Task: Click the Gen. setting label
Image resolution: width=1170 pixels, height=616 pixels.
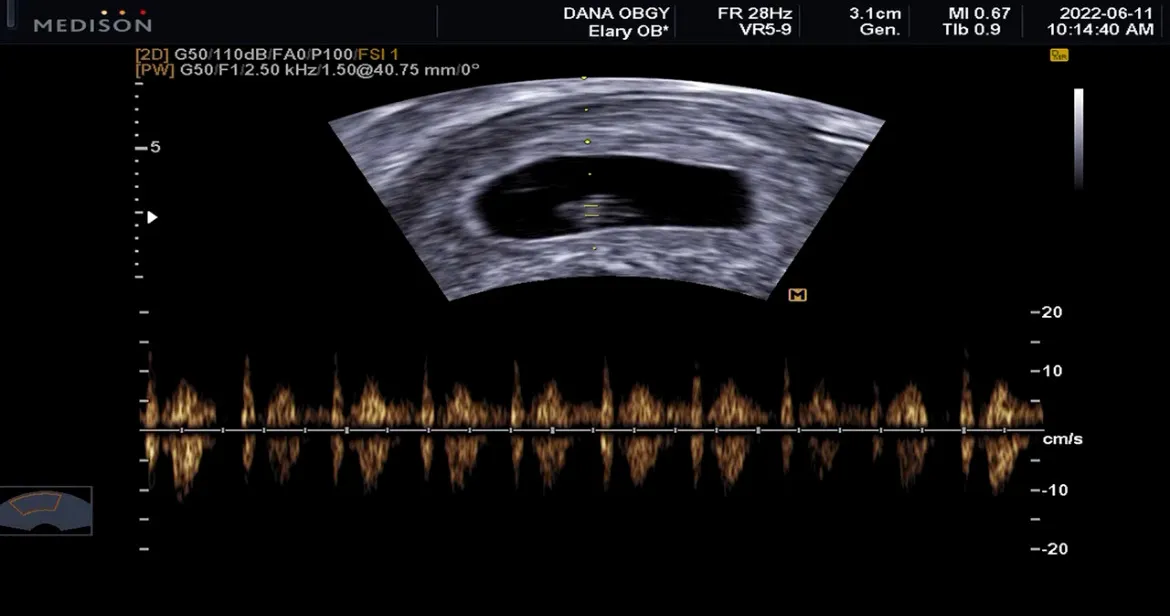Action: 880,30
